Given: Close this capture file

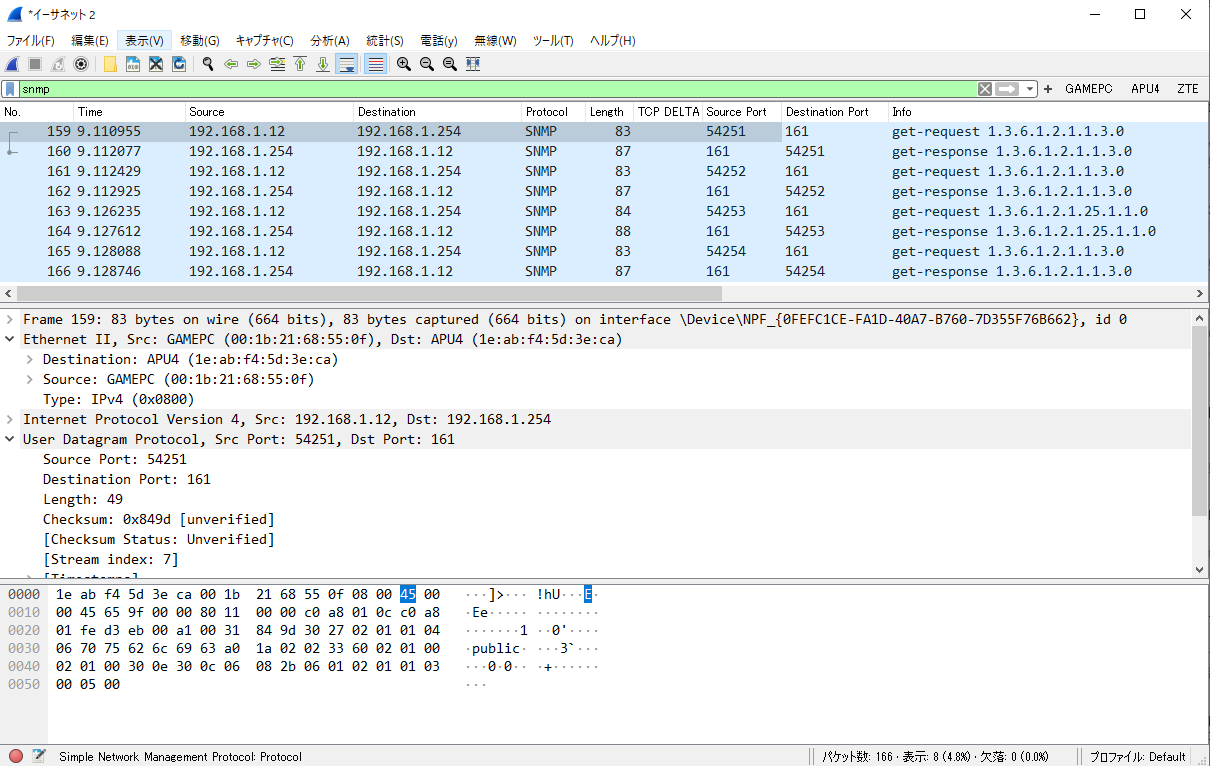Looking at the screenshot, I should pos(156,64).
